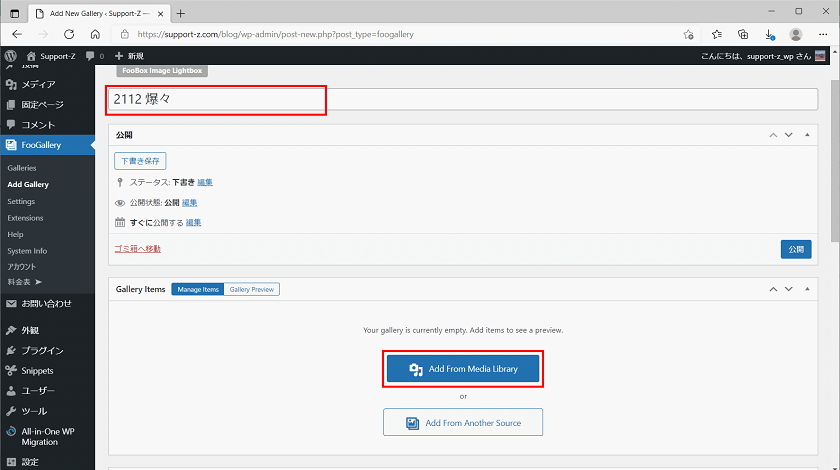
Task: Open the プラグイン plugins menu
Action: click(42, 350)
